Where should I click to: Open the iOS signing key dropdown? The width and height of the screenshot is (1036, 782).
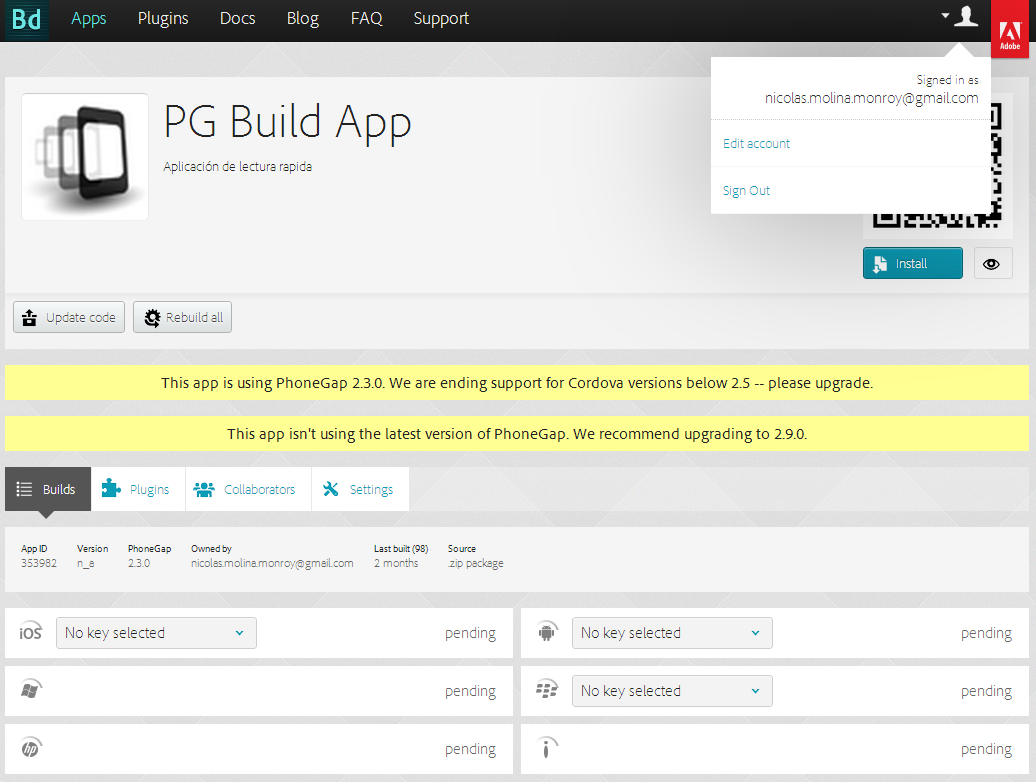pyautogui.click(x=157, y=633)
